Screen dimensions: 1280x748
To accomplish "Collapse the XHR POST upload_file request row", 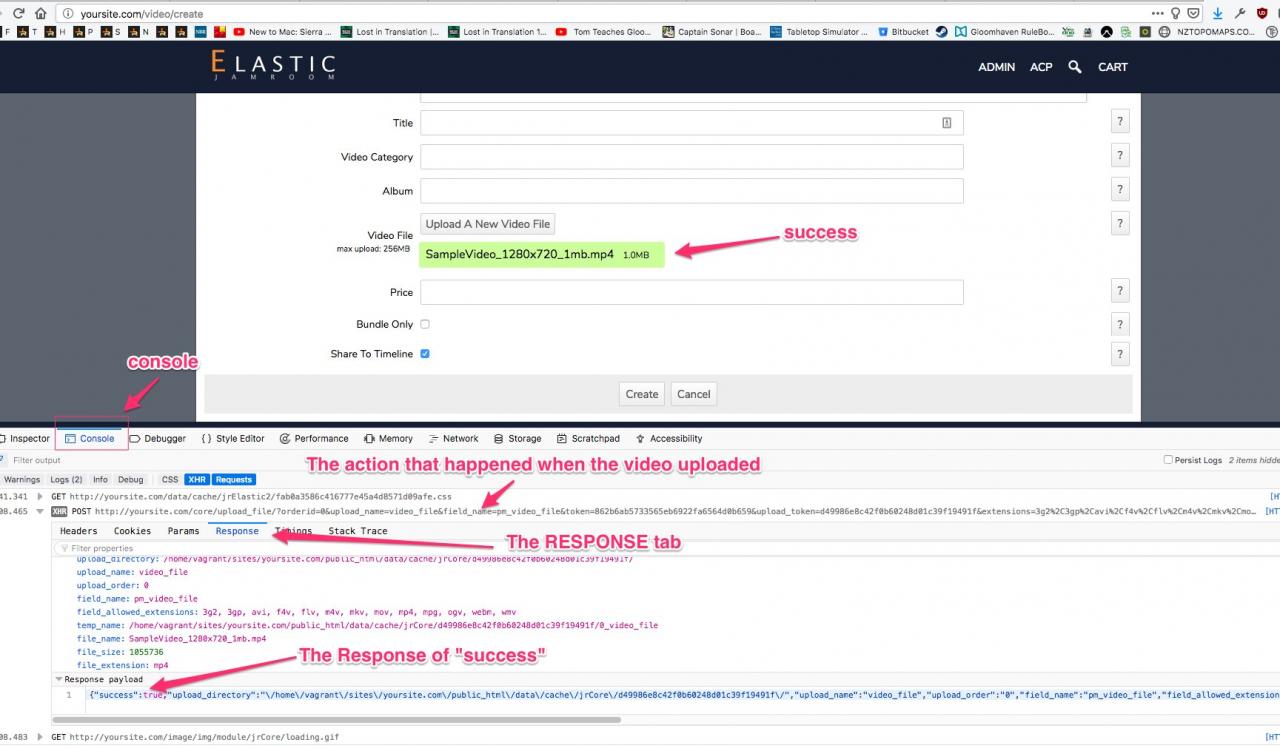I will (x=41, y=511).
